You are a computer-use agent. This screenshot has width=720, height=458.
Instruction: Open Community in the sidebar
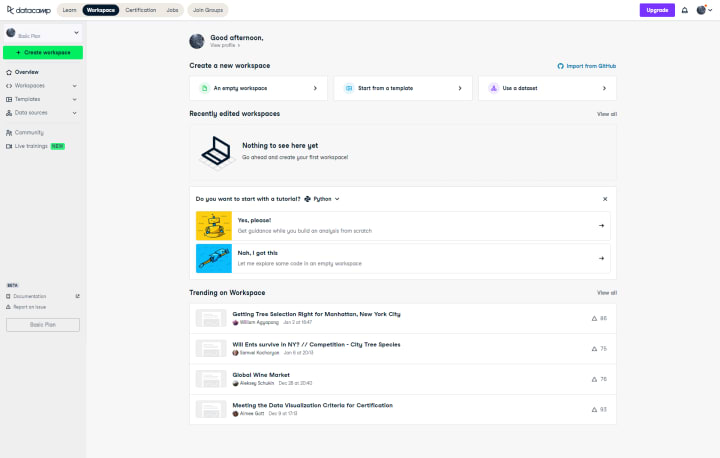29,133
